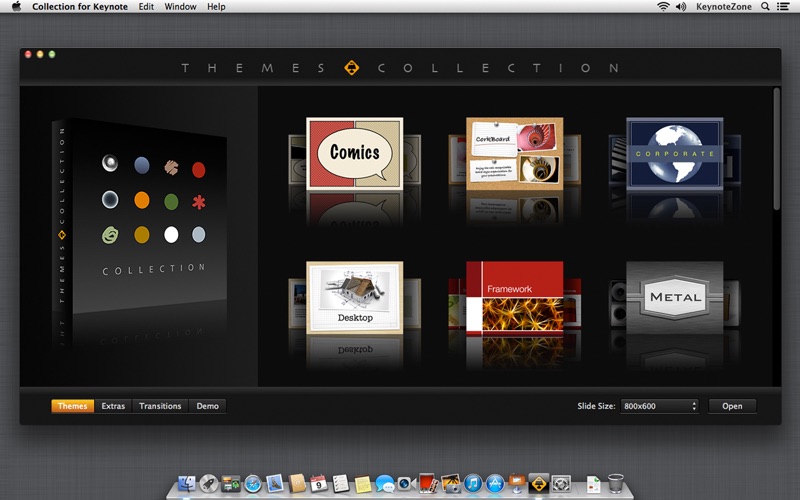Open the Transitions tab

[x=160, y=406]
